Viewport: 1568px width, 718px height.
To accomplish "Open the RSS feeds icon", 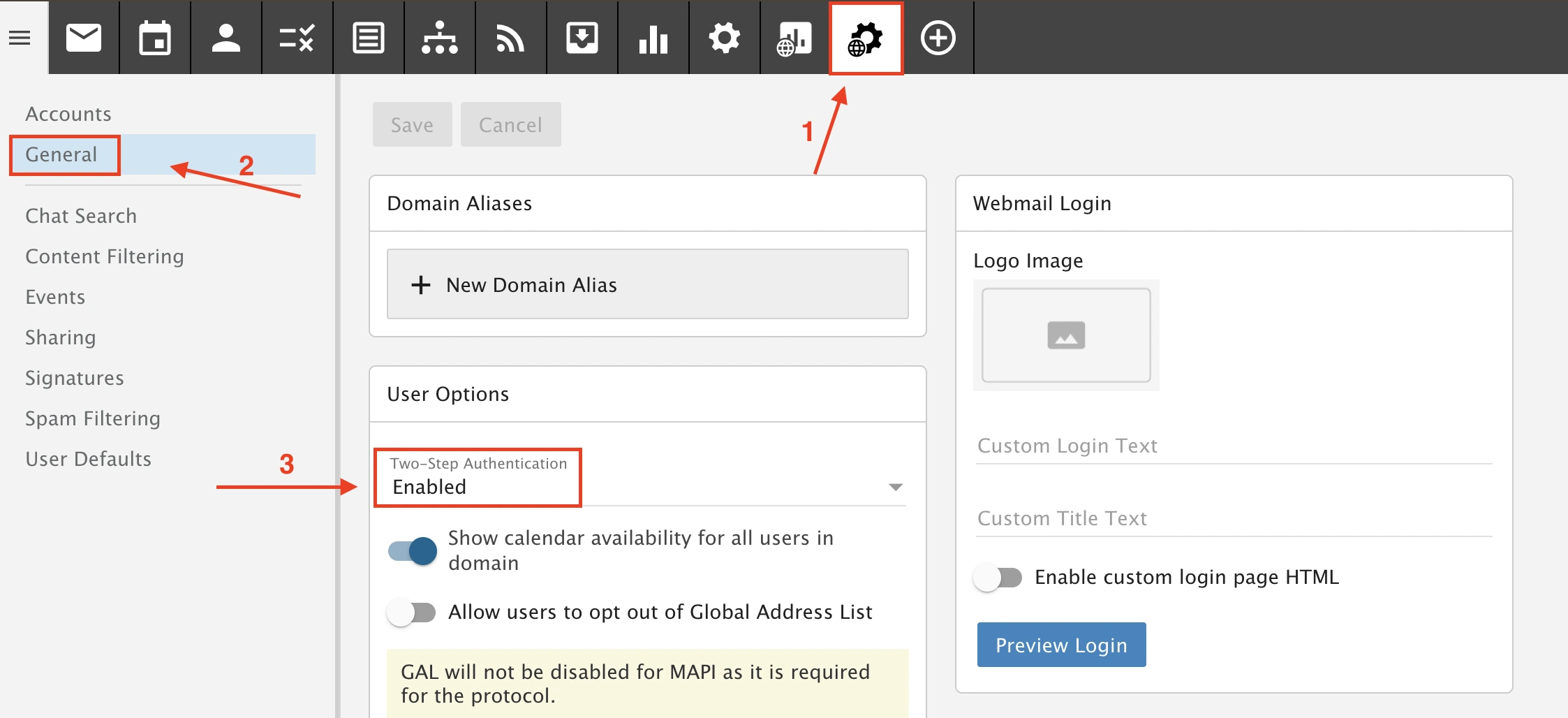I will click(510, 38).
